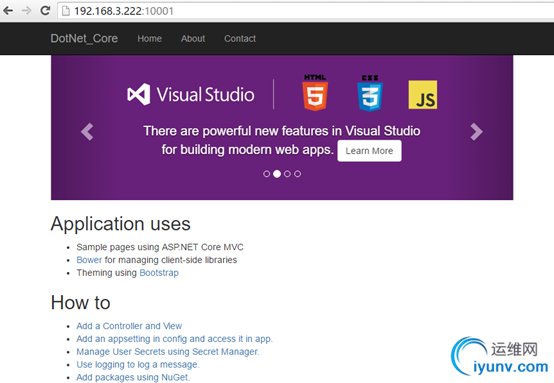Open the Bower link

click(89, 260)
